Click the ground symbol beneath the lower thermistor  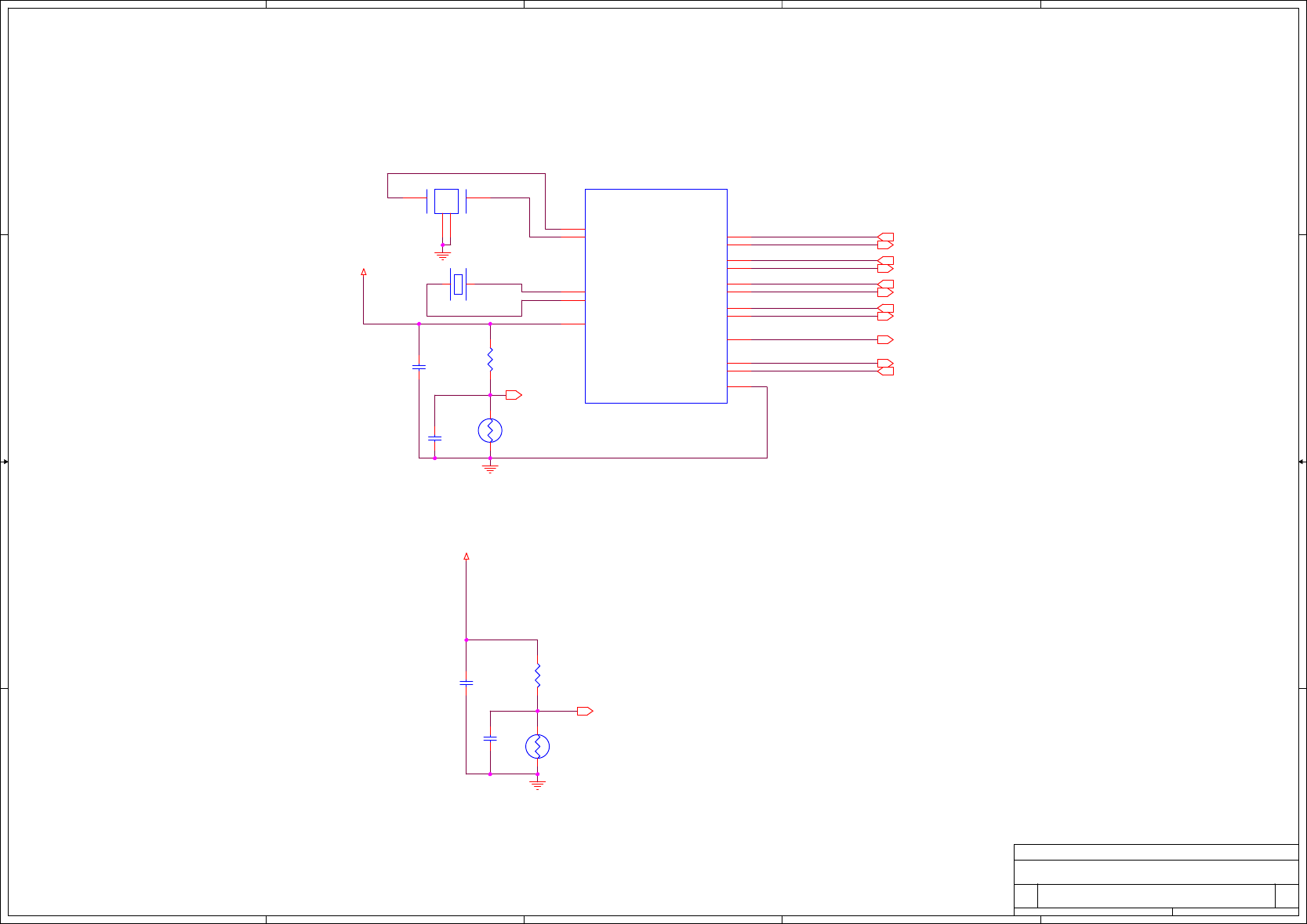coord(537,784)
